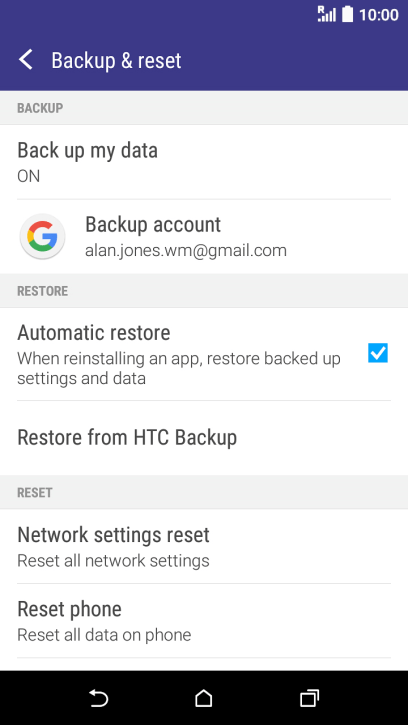Tap the signal strength status icon

[x=327, y=14]
